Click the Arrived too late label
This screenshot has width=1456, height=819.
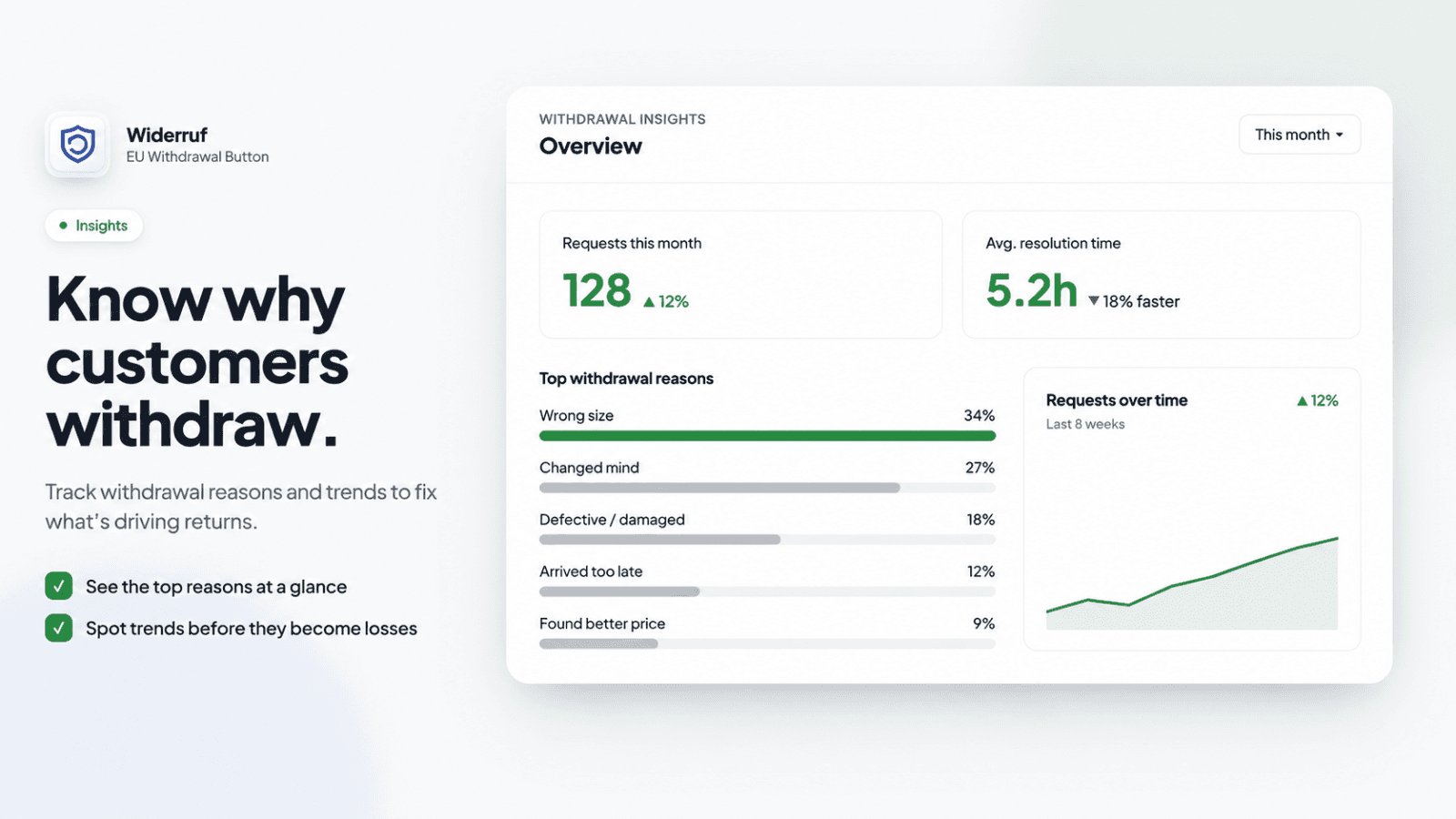coord(591,571)
